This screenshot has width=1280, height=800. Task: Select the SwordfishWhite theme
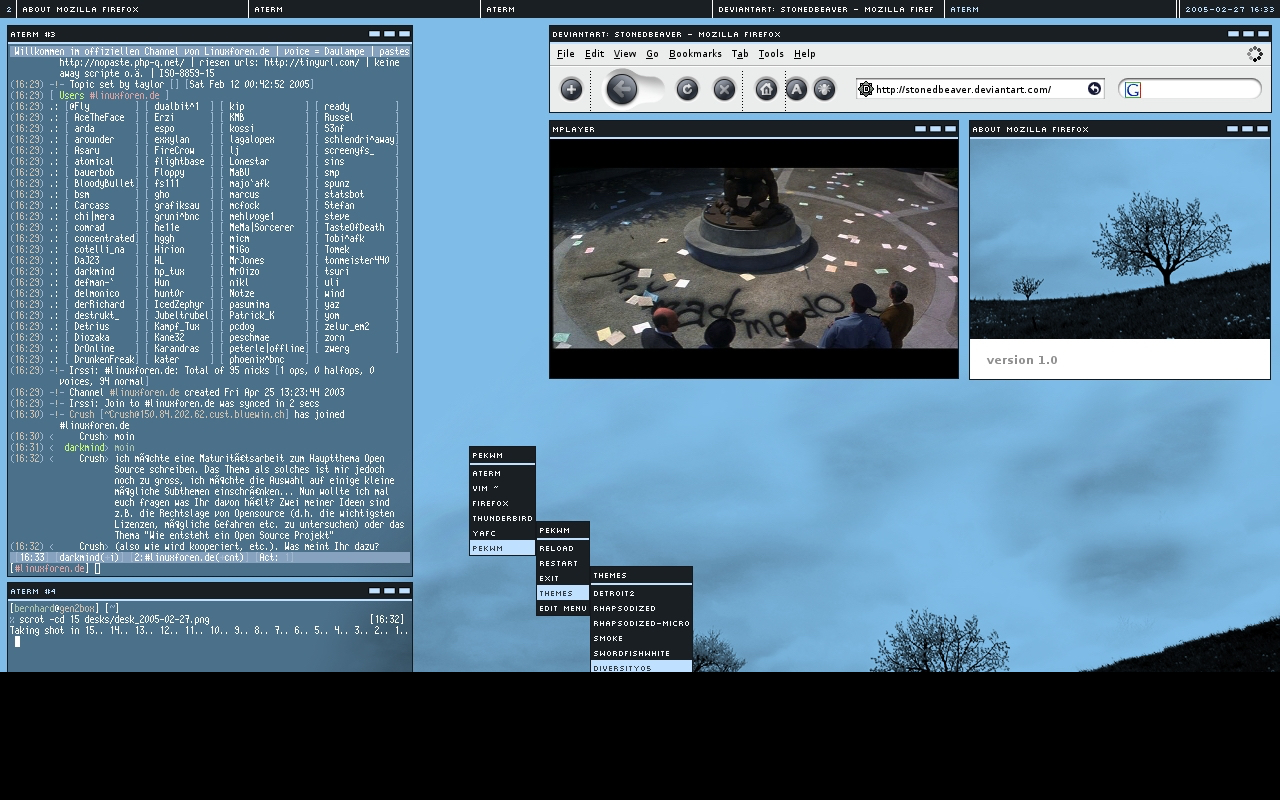coord(641,653)
